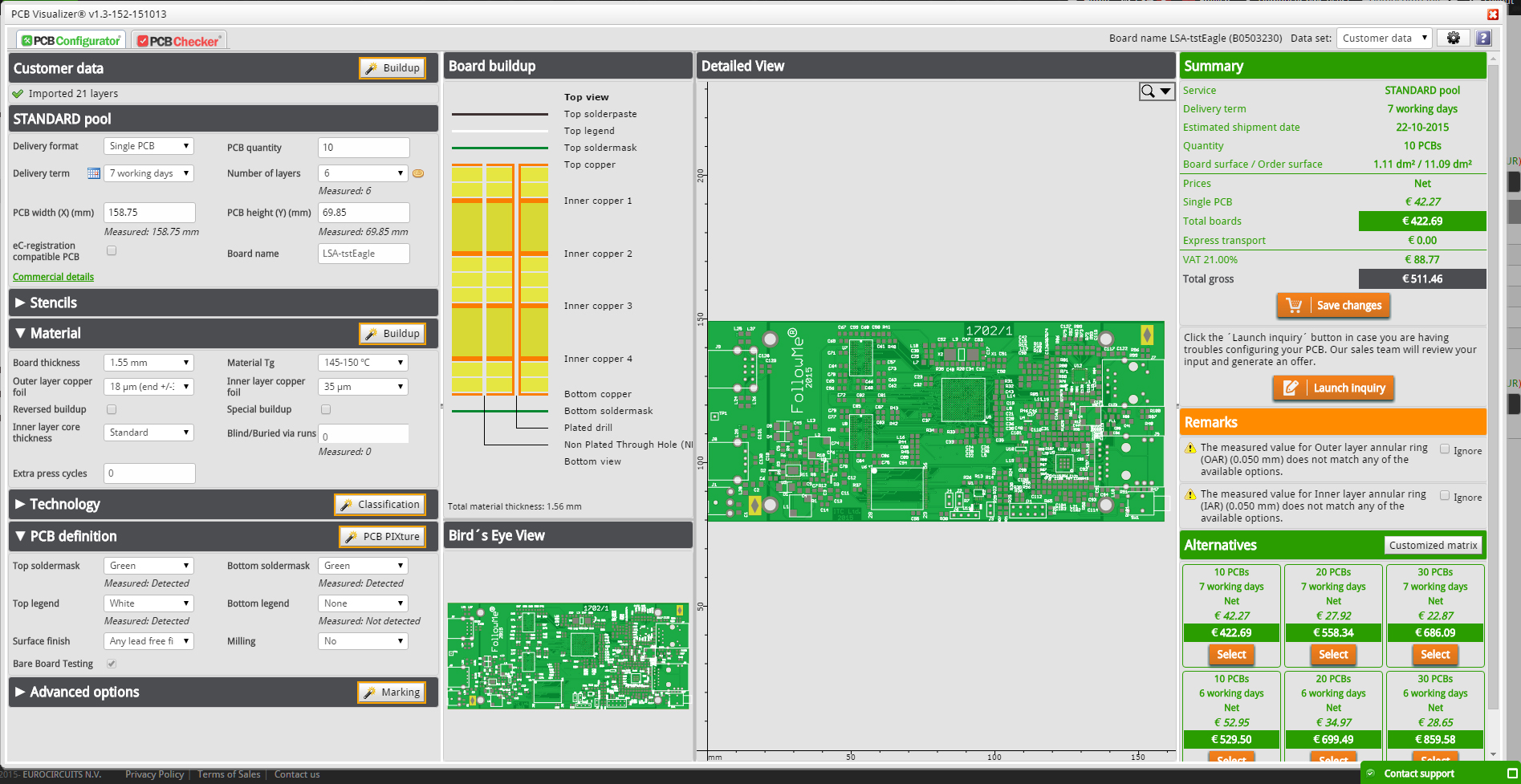Click the Marking icon in Advanced options header
1521x784 pixels.
tap(370, 692)
